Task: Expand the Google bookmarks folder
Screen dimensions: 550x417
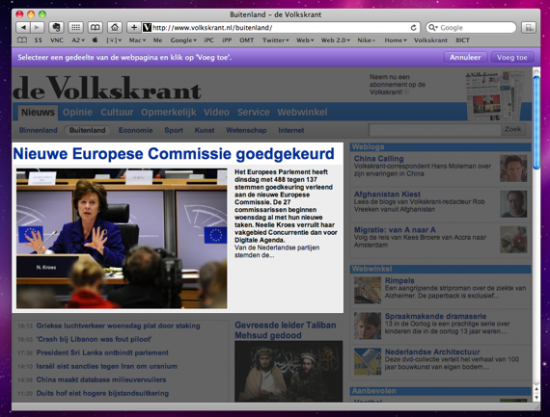Action: click(x=183, y=40)
